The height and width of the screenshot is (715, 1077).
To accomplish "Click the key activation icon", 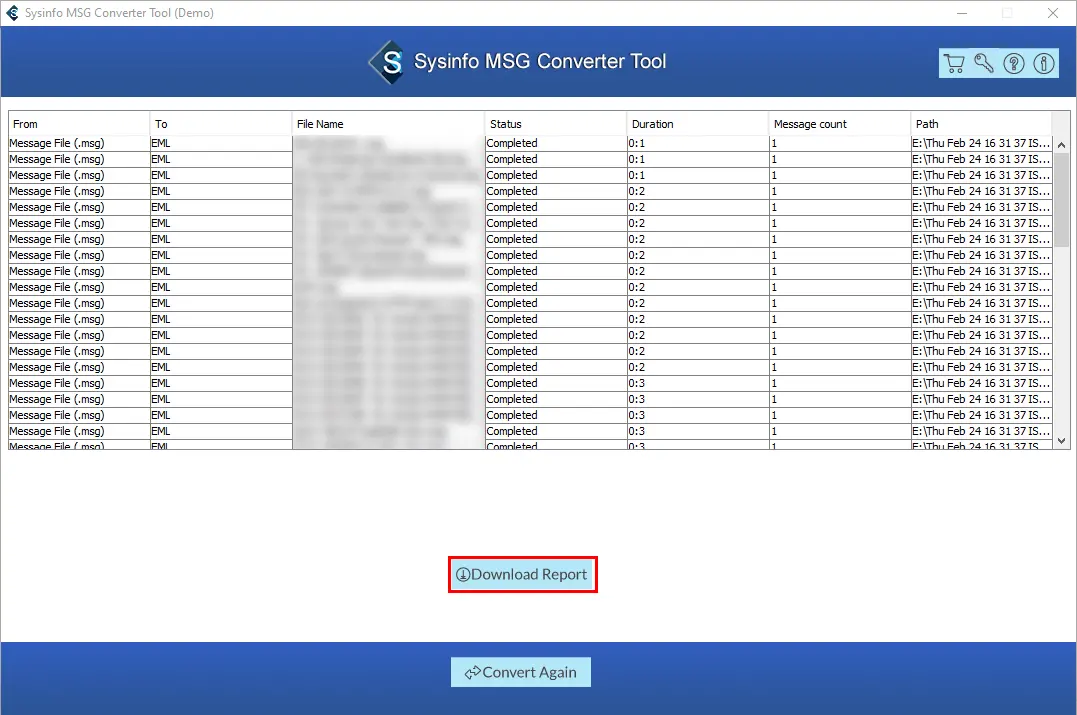I will [984, 63].
